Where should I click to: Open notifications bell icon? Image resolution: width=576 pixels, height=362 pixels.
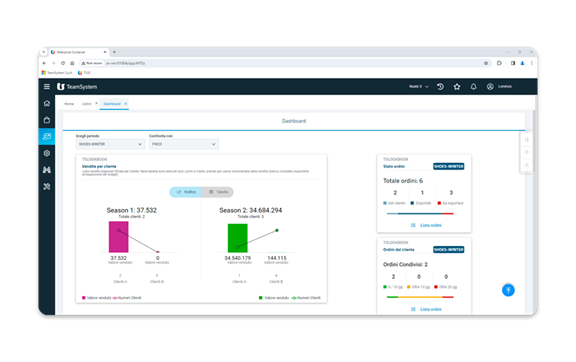(474, 87)
